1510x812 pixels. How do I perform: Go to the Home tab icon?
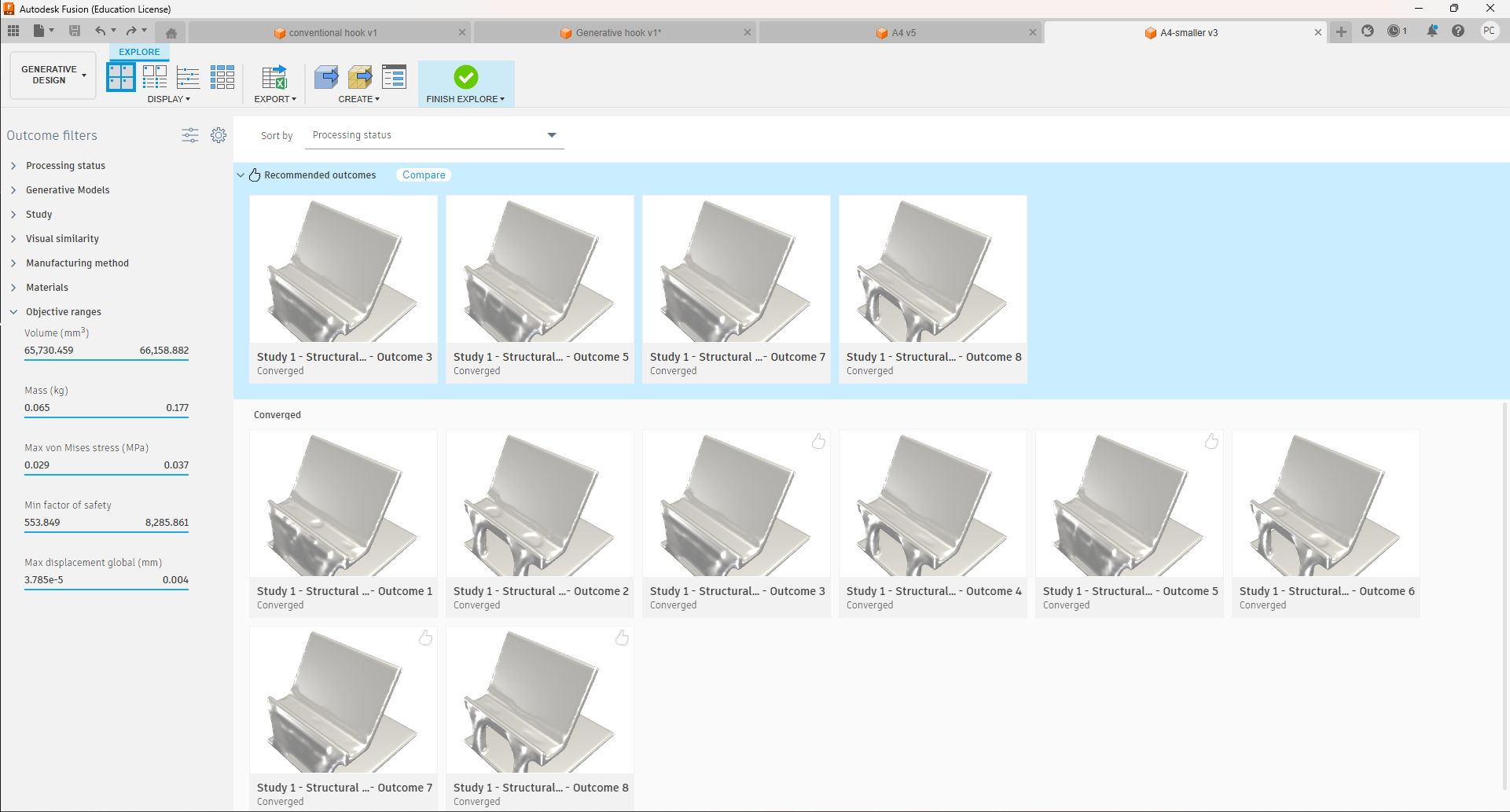pyautogui.click(x=171, y=33)
